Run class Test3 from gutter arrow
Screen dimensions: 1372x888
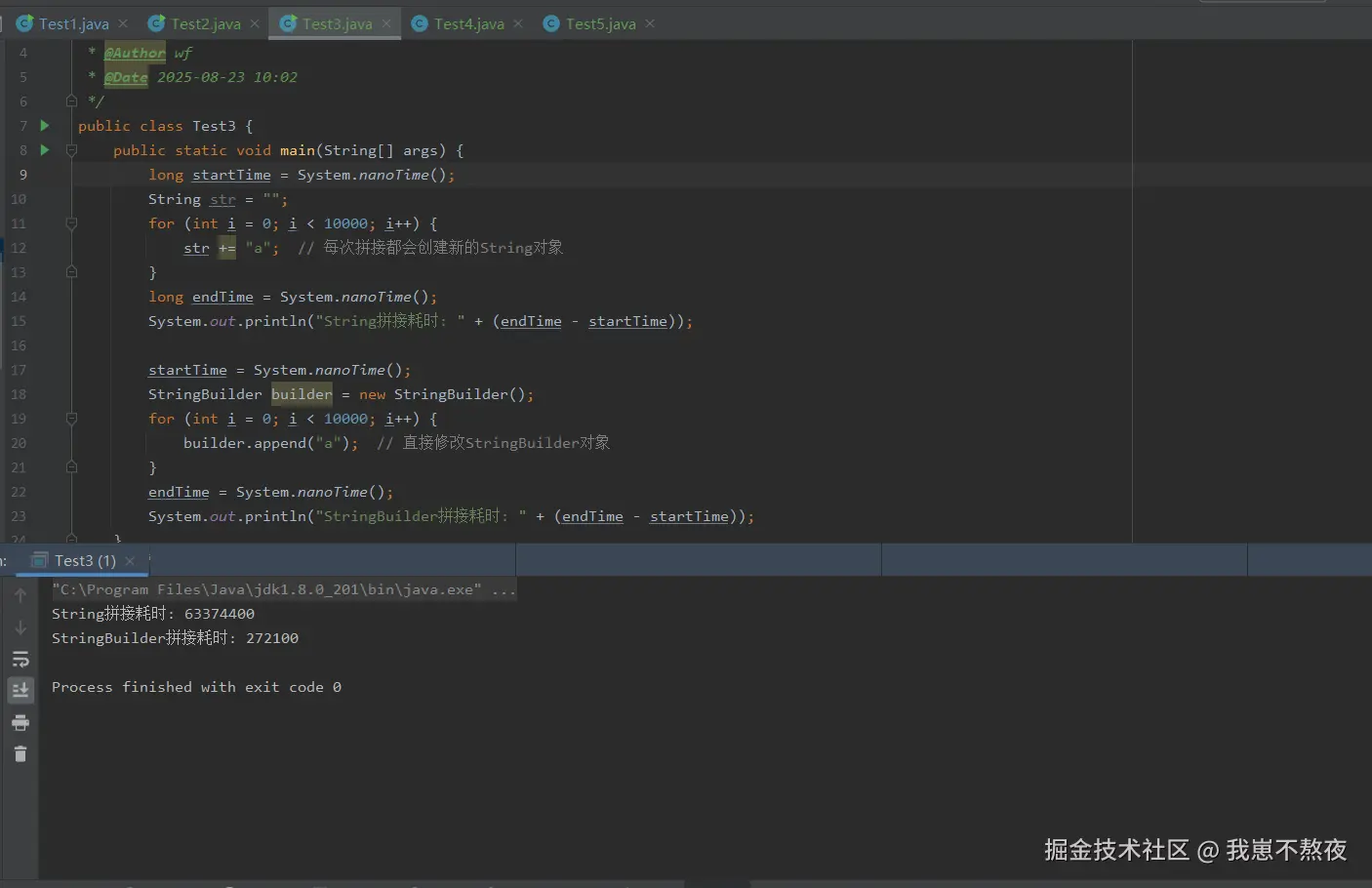(45, 125)
